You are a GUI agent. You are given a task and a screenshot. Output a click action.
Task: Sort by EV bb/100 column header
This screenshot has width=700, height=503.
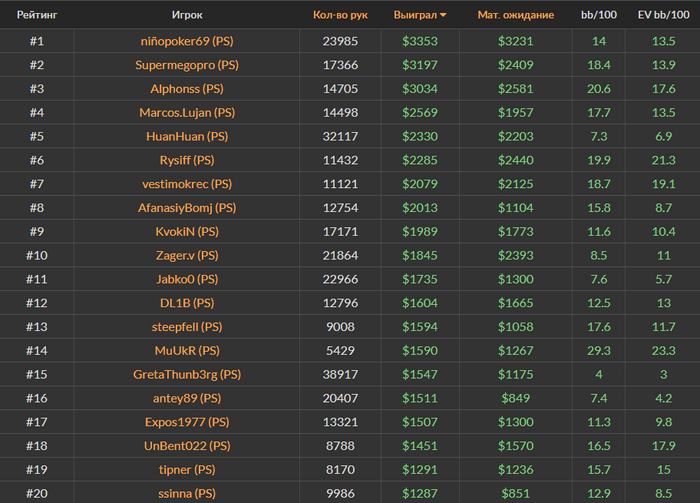662,16
